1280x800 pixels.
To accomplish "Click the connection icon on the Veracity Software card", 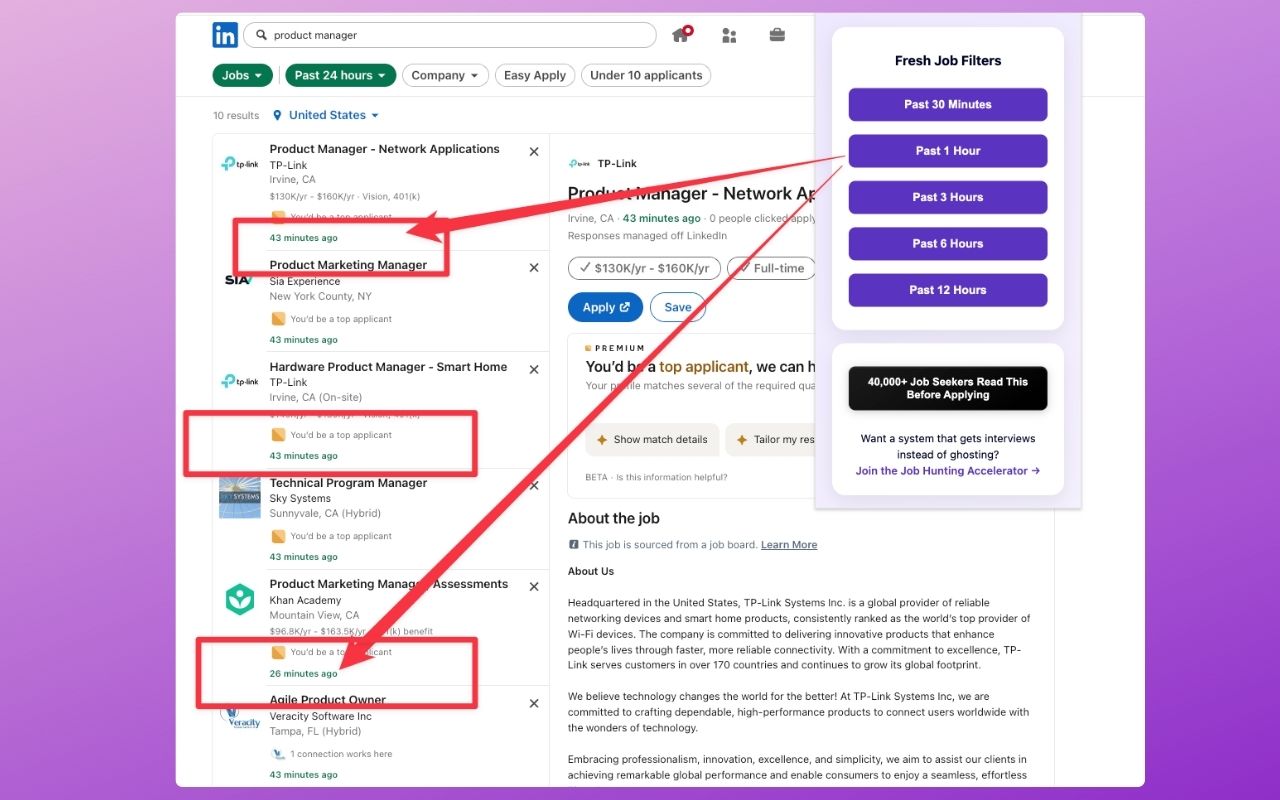I will [278, 754].
